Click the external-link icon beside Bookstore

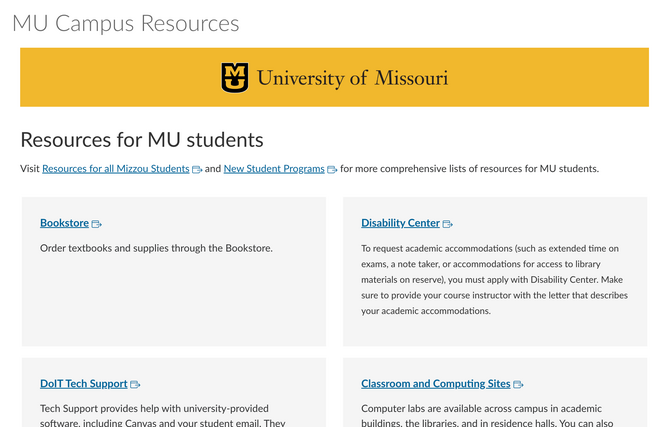tap(97, 224)
